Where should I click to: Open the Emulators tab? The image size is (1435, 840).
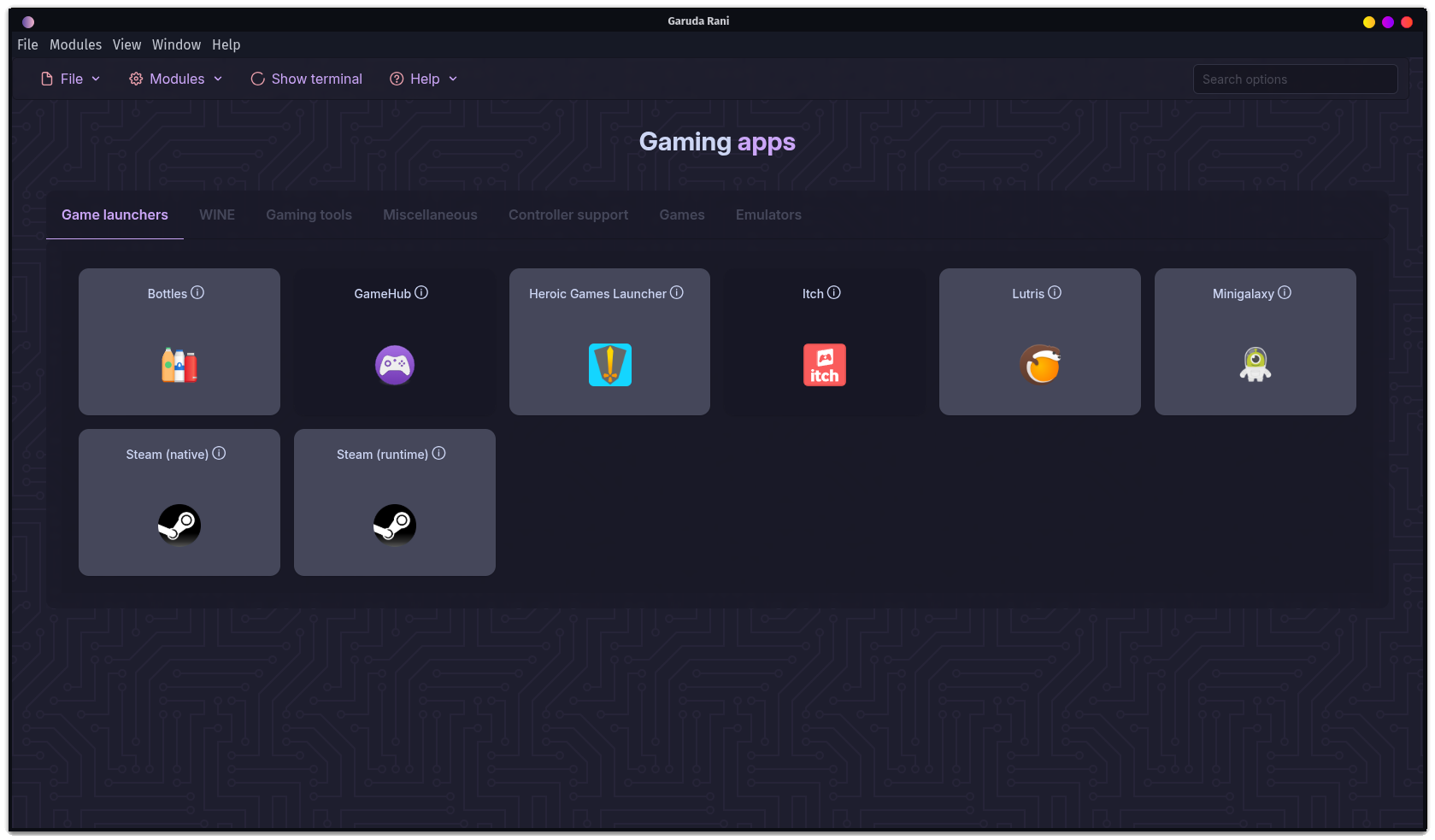pos(768,214)
